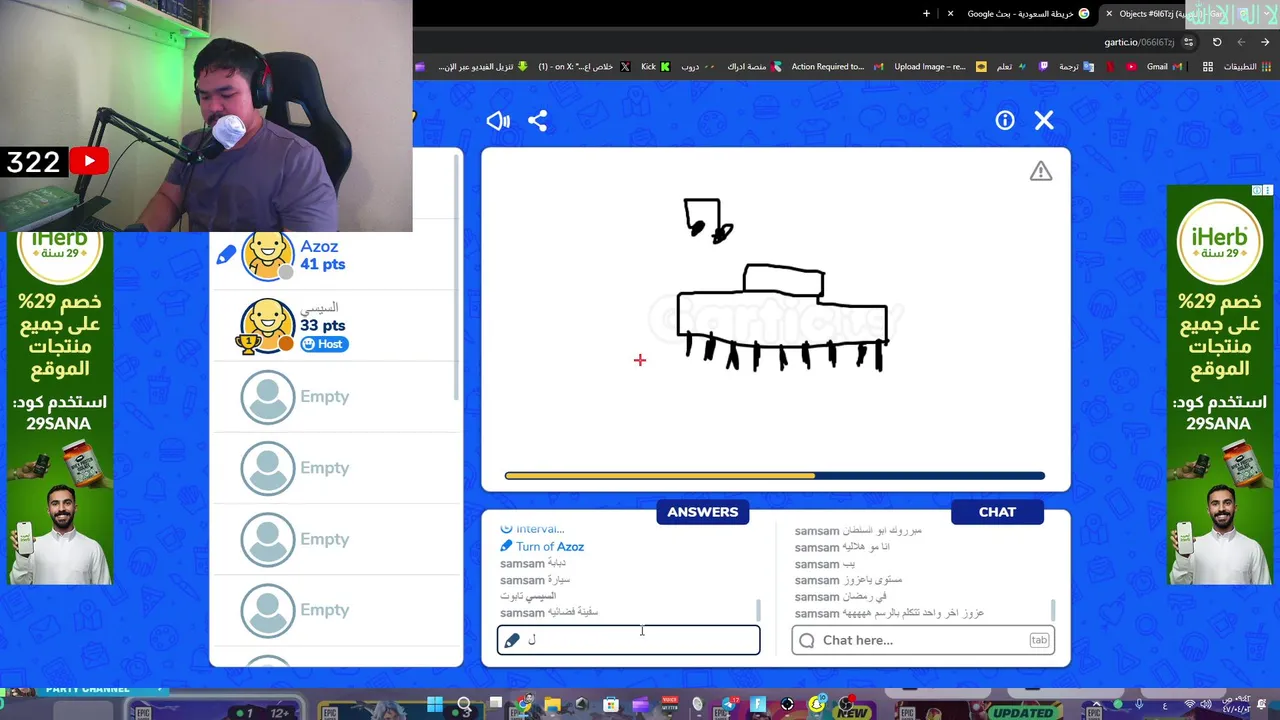
Task: Click Azoz player avatar
Action: (268, 255)
